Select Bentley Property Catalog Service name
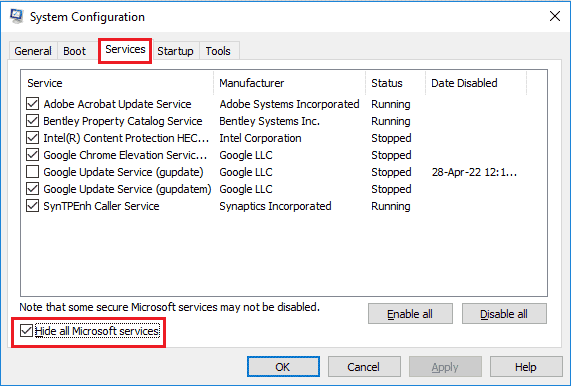571x386 pixels. point(123,121)
